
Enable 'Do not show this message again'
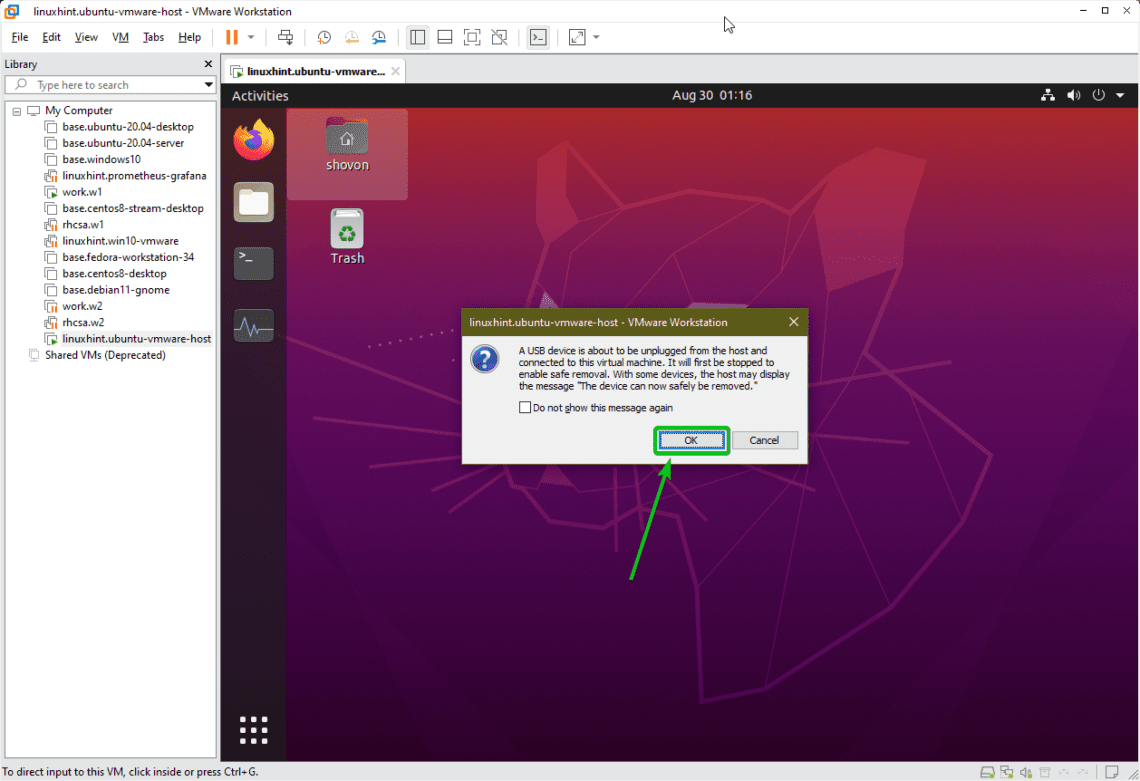pos(525,407)
